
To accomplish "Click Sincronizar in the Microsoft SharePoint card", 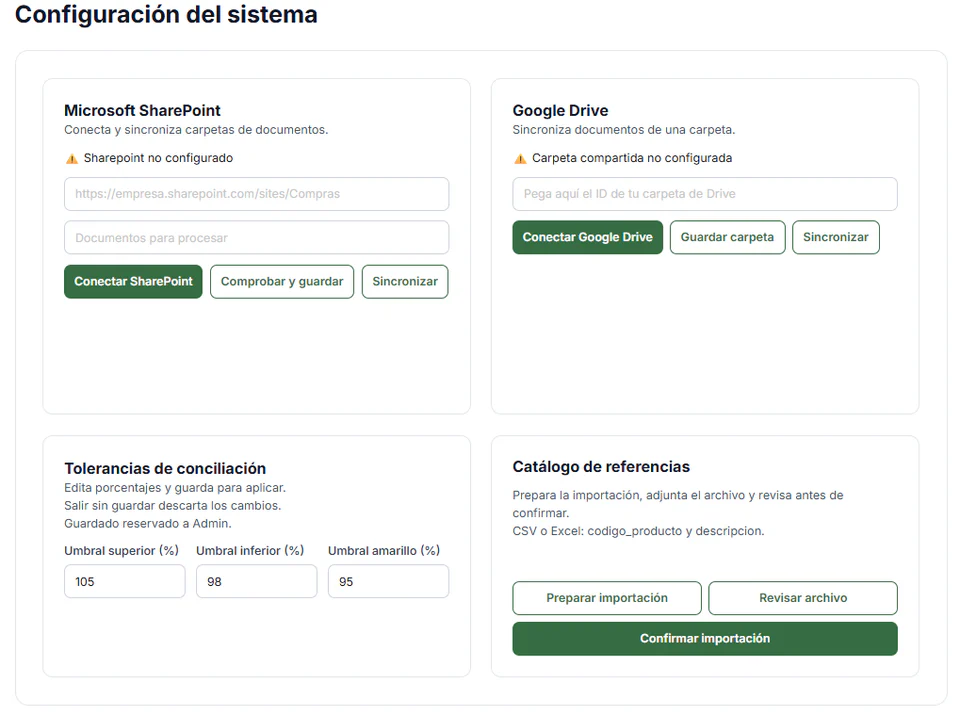I will 405,282.
